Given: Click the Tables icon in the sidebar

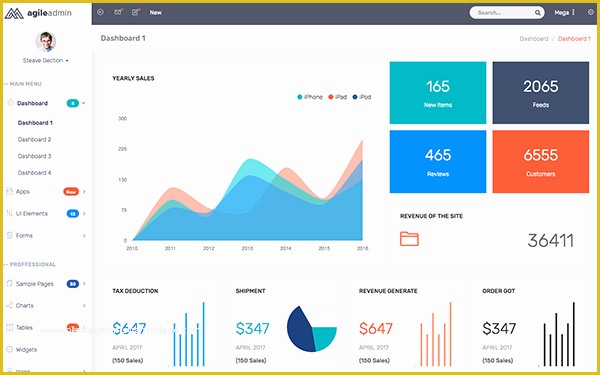Looking at the screenshot, I should click(x=10, y=328).
